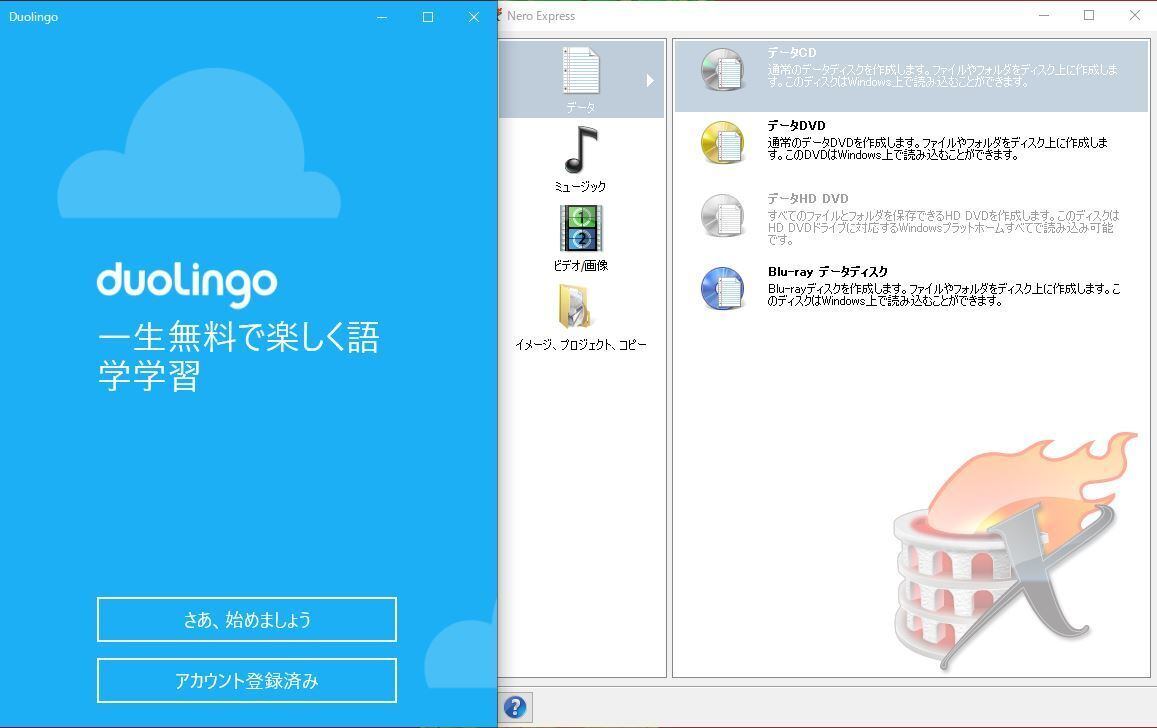This screenshot has width=1157, height=728.
Task: Click the イメージ、プロジェクト、コピー label
Action: (581, 344)
